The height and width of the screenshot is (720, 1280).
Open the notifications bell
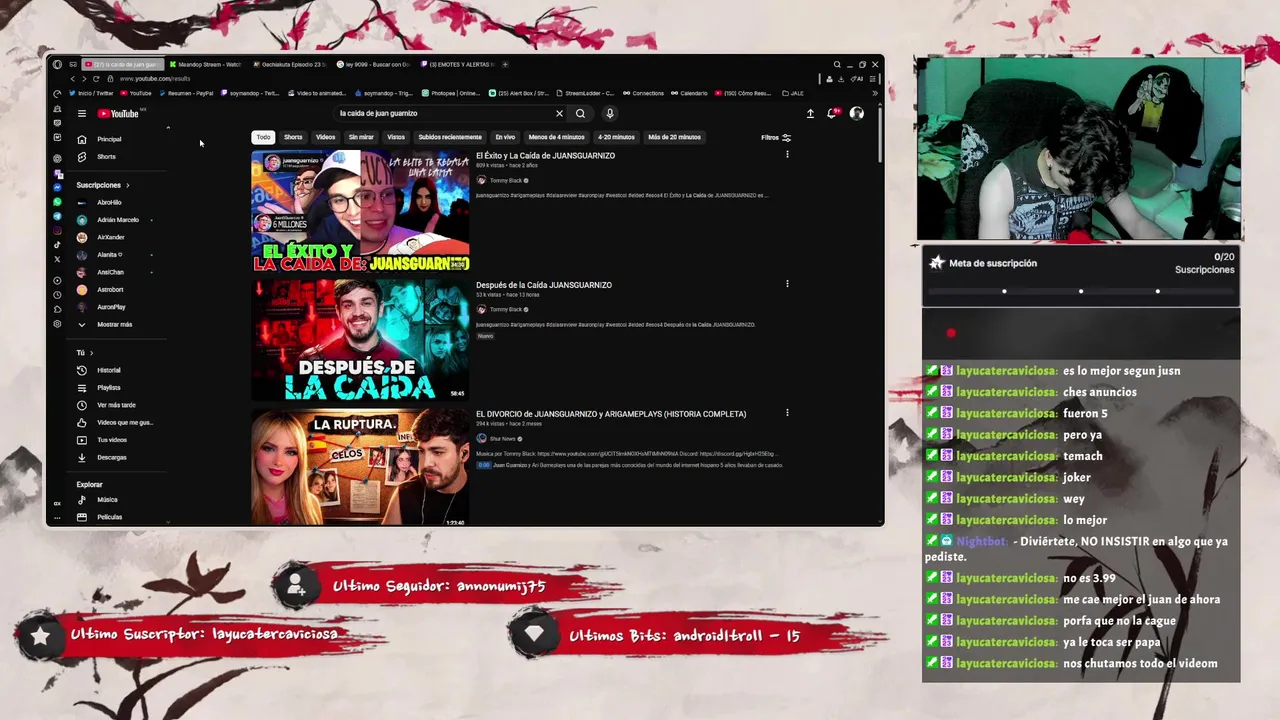832,114
